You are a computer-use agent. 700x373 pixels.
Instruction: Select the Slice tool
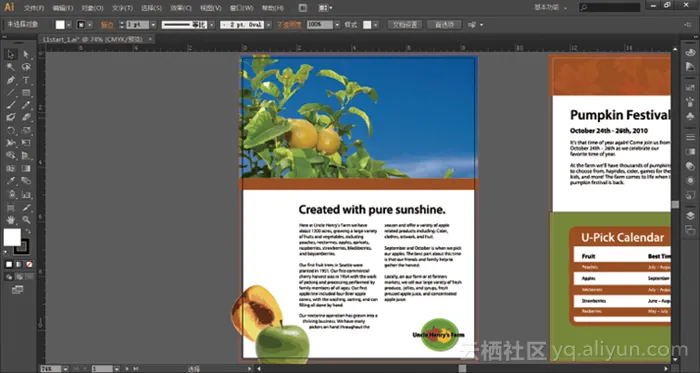[26, 207]
